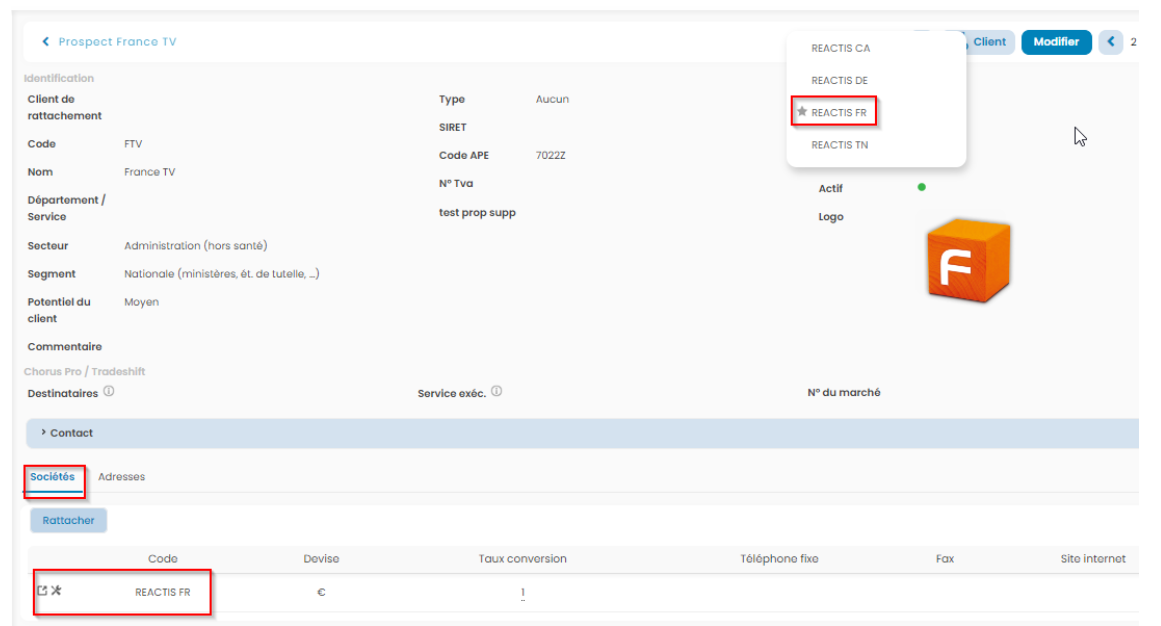Select REACTIS DE from the company dropdown
The image size is (1161, 626).
tap(839, 80)
